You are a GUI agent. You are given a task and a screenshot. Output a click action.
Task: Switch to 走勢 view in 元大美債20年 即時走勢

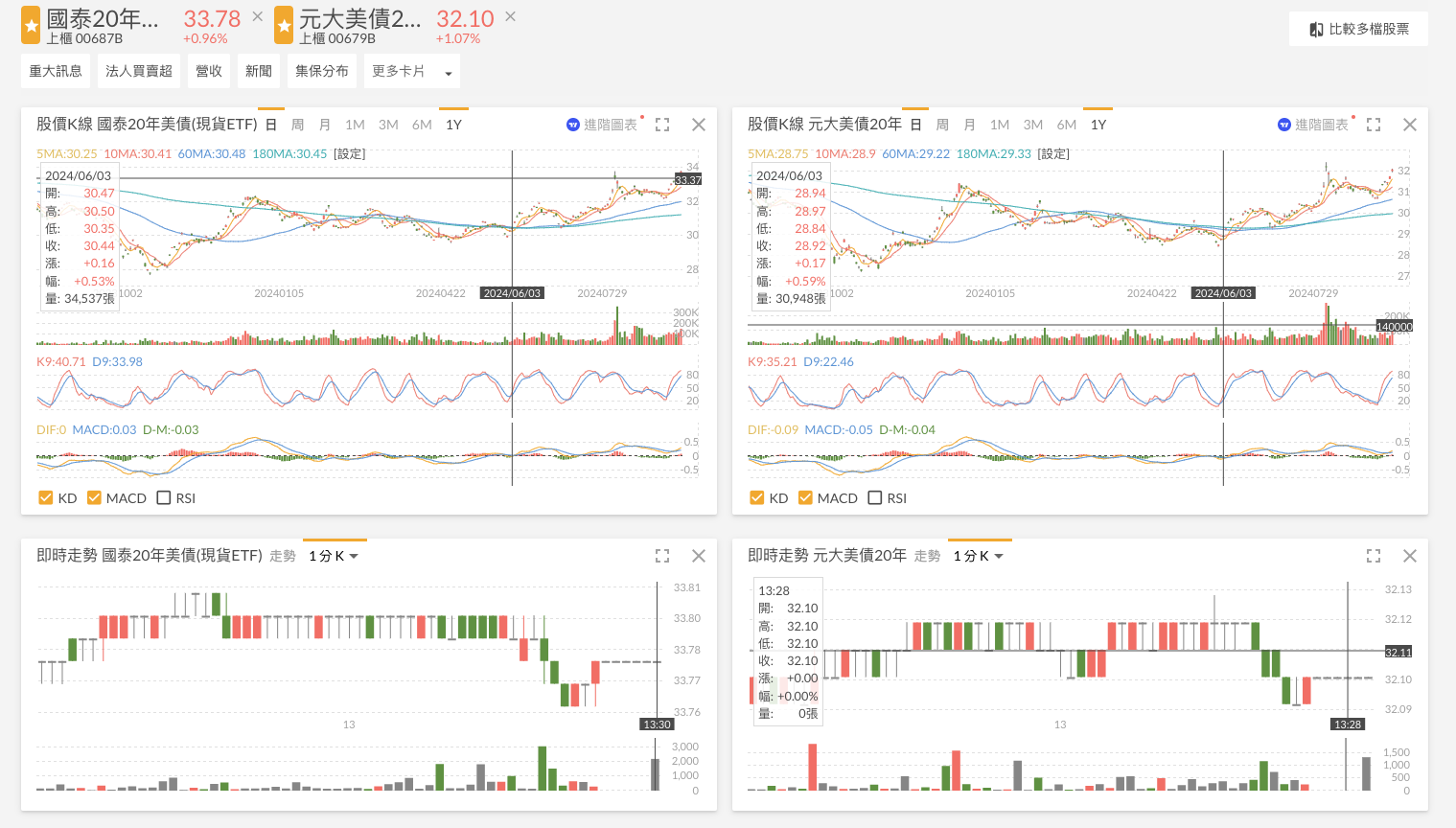pos(927,556)
